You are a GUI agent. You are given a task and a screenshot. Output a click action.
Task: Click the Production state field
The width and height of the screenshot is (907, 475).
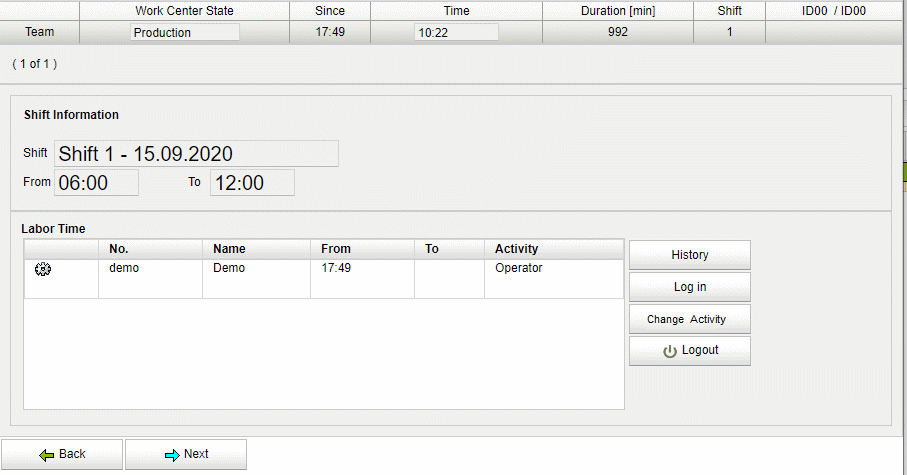point(185,32)
